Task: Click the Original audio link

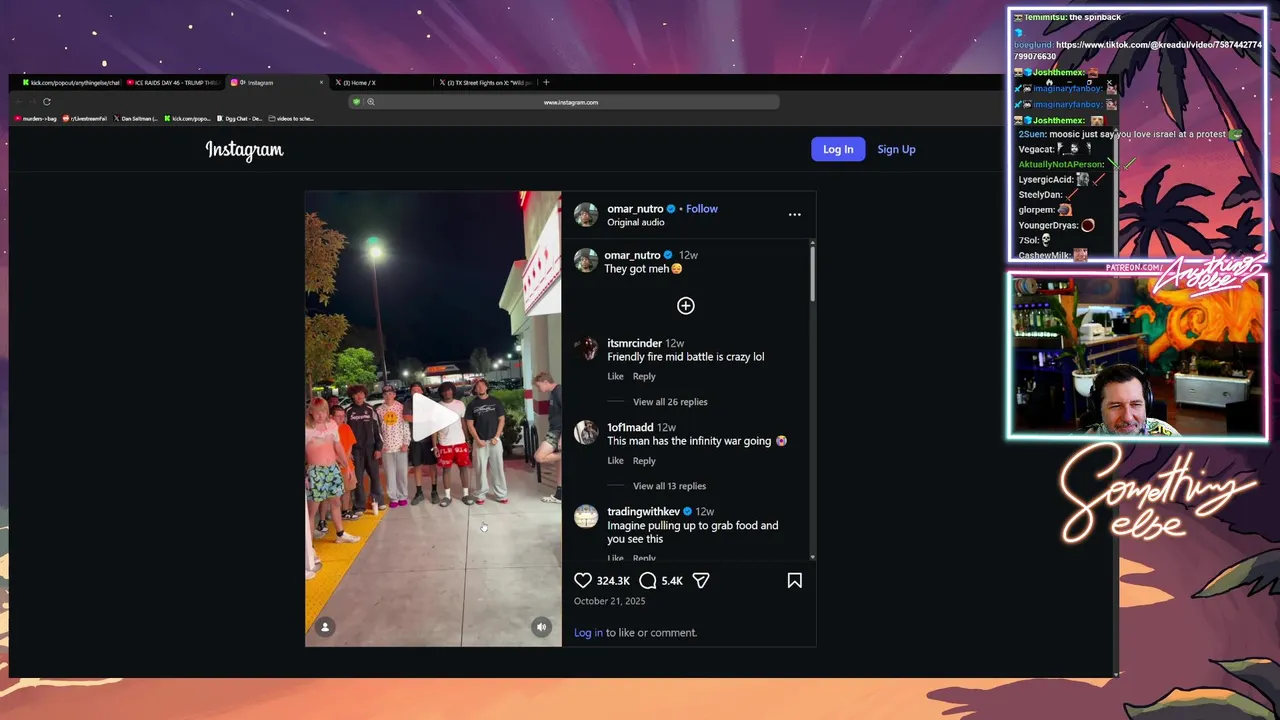Action: coord(636,222)
